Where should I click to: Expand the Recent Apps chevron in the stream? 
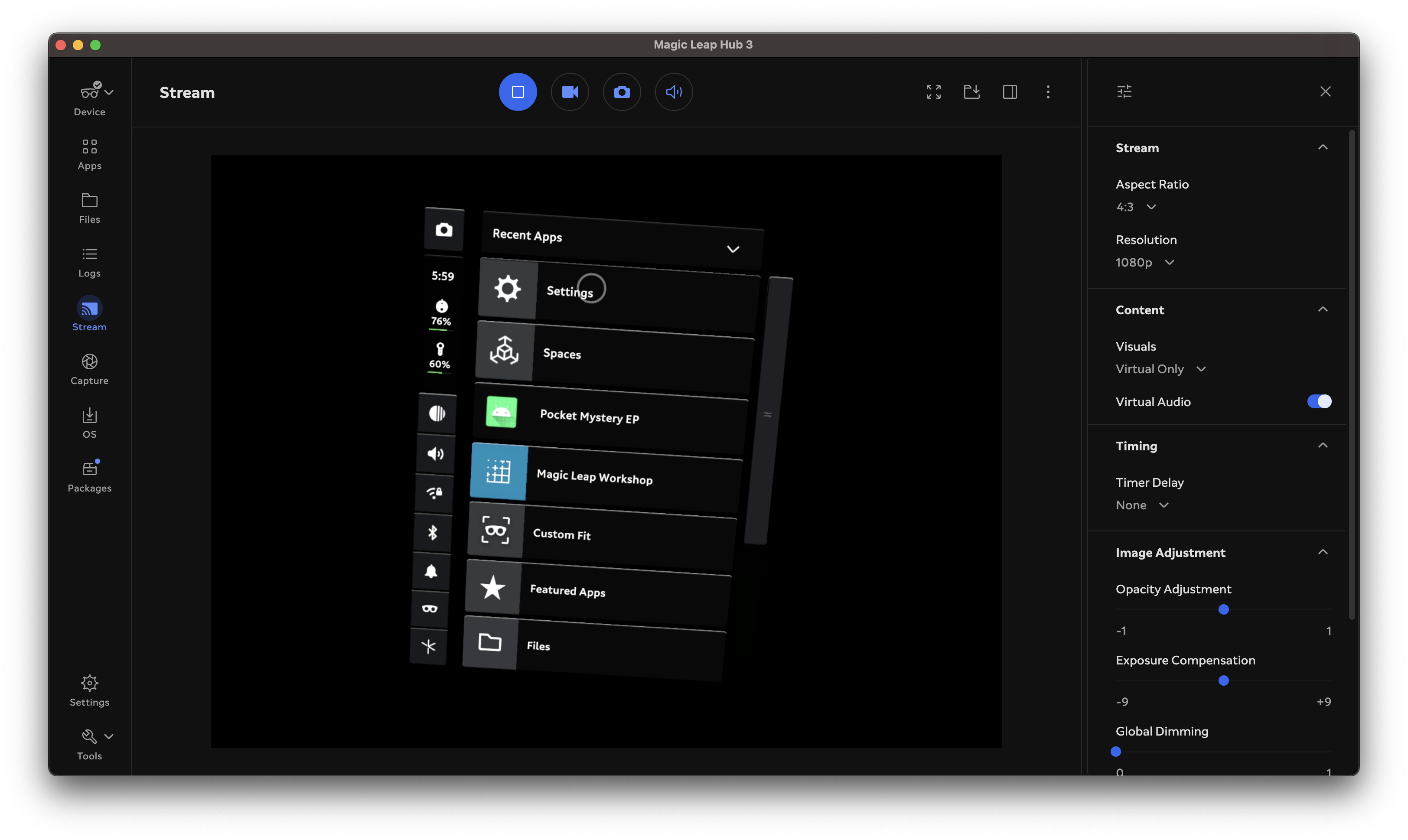click(733, 249)
